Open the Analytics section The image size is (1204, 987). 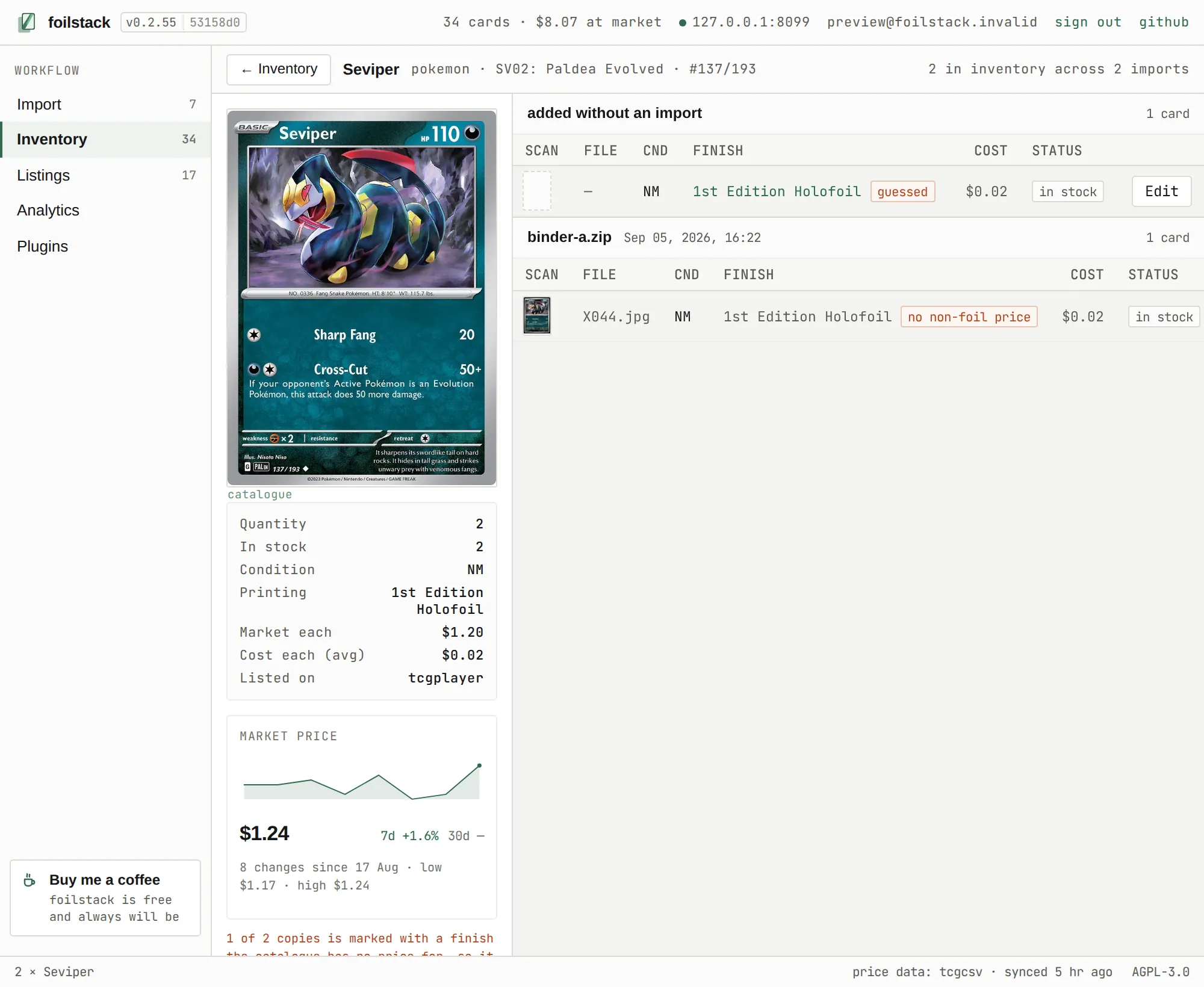coord(106,210)
